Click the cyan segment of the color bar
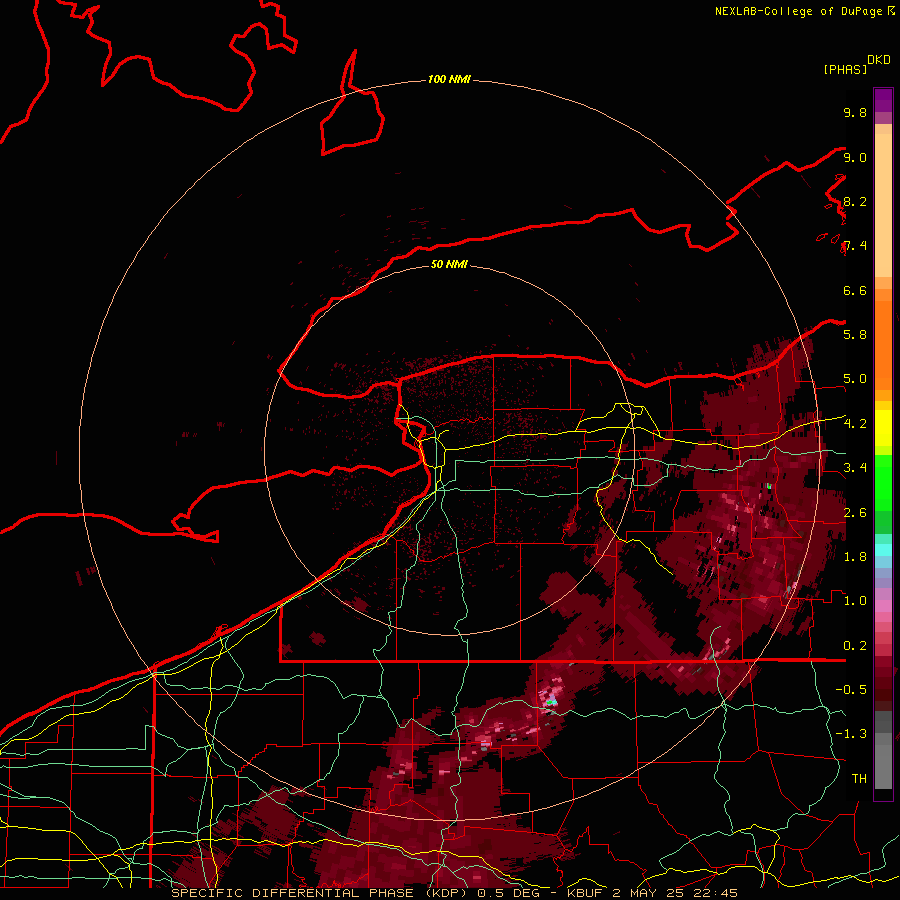Image resolution: width=900 pixels, height=900 pixels. 883,549
